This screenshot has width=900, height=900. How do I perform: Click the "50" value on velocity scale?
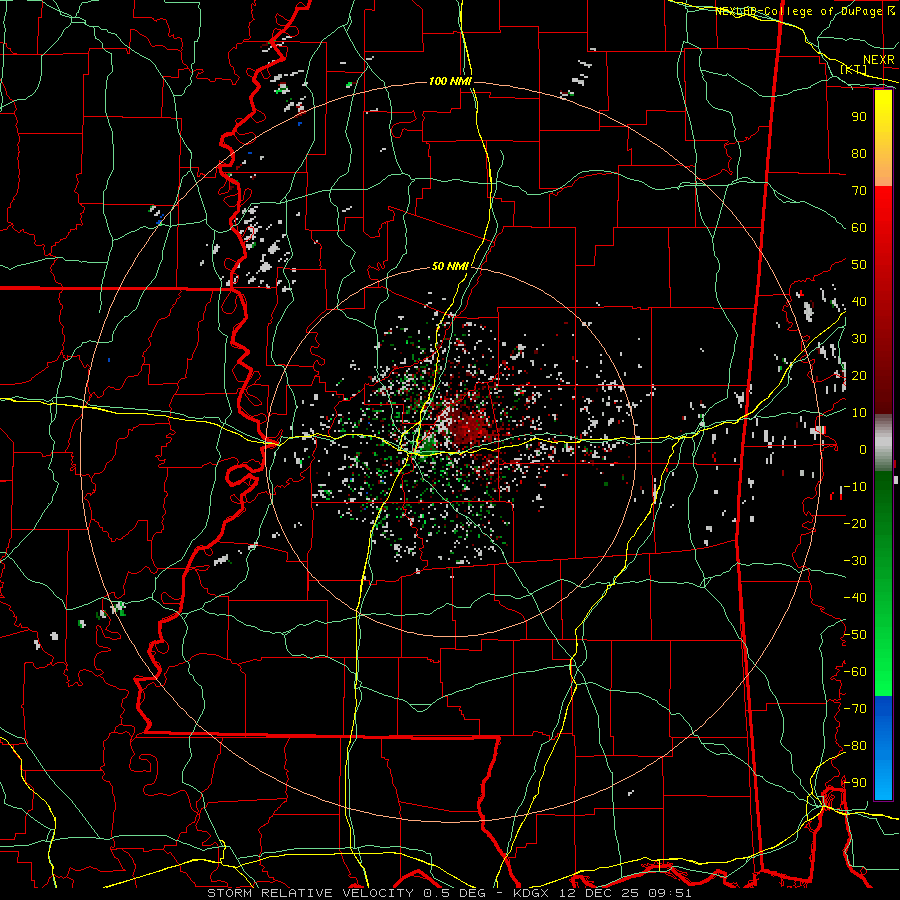click(859, 265)
